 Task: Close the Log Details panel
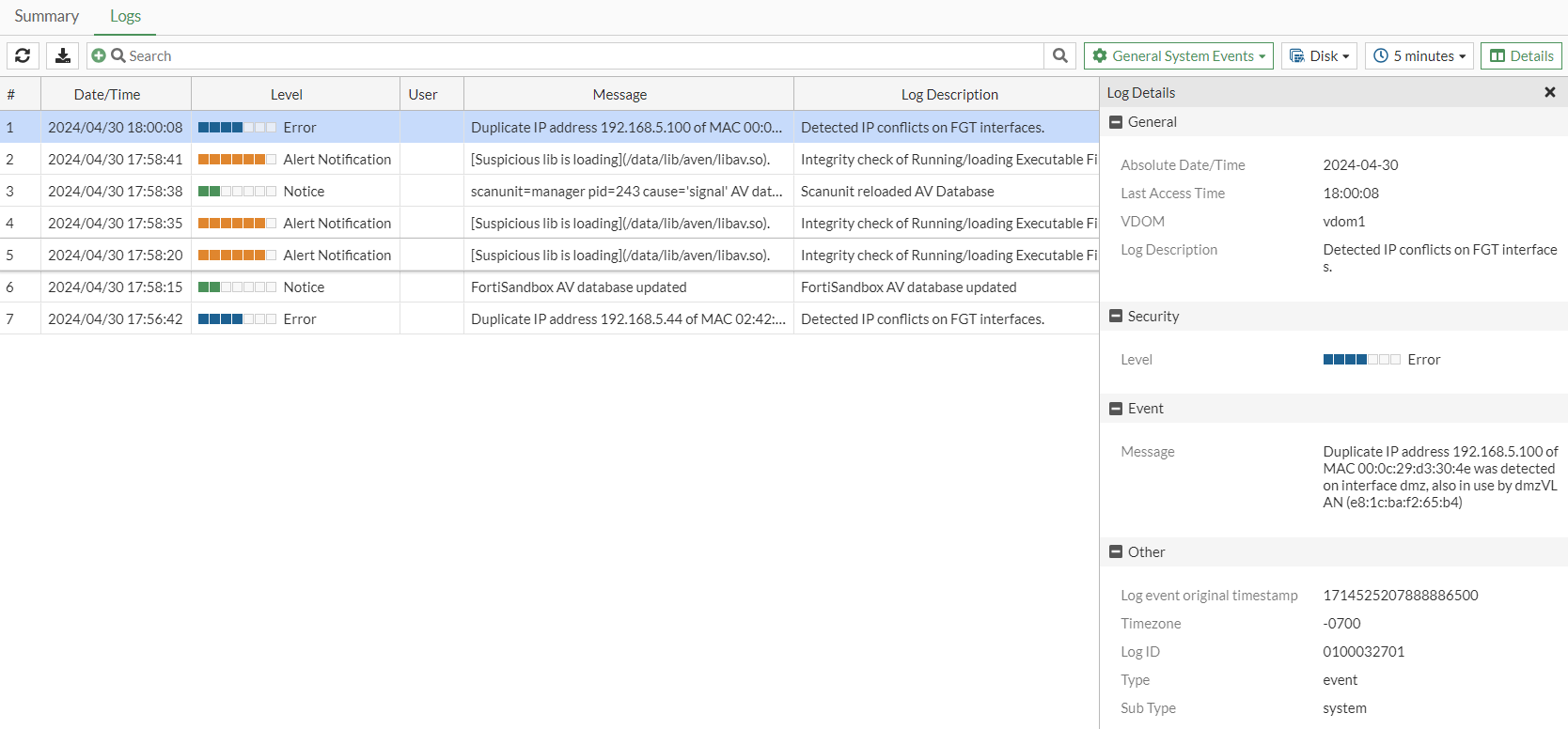point(1549,92)
